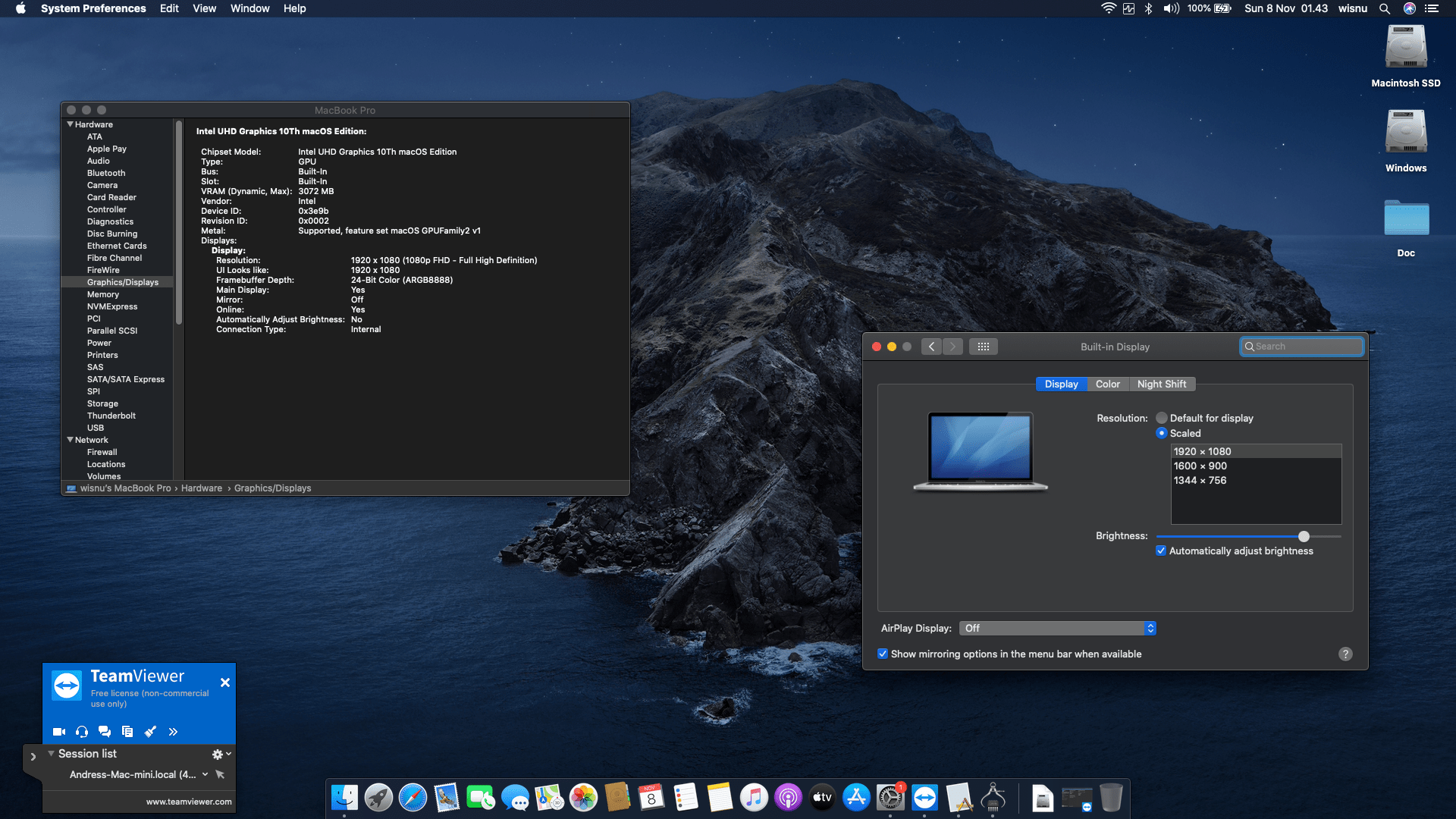1456x819 pixels.
Task: Open Podcasts from the Dock
Action: click(789, 798)
